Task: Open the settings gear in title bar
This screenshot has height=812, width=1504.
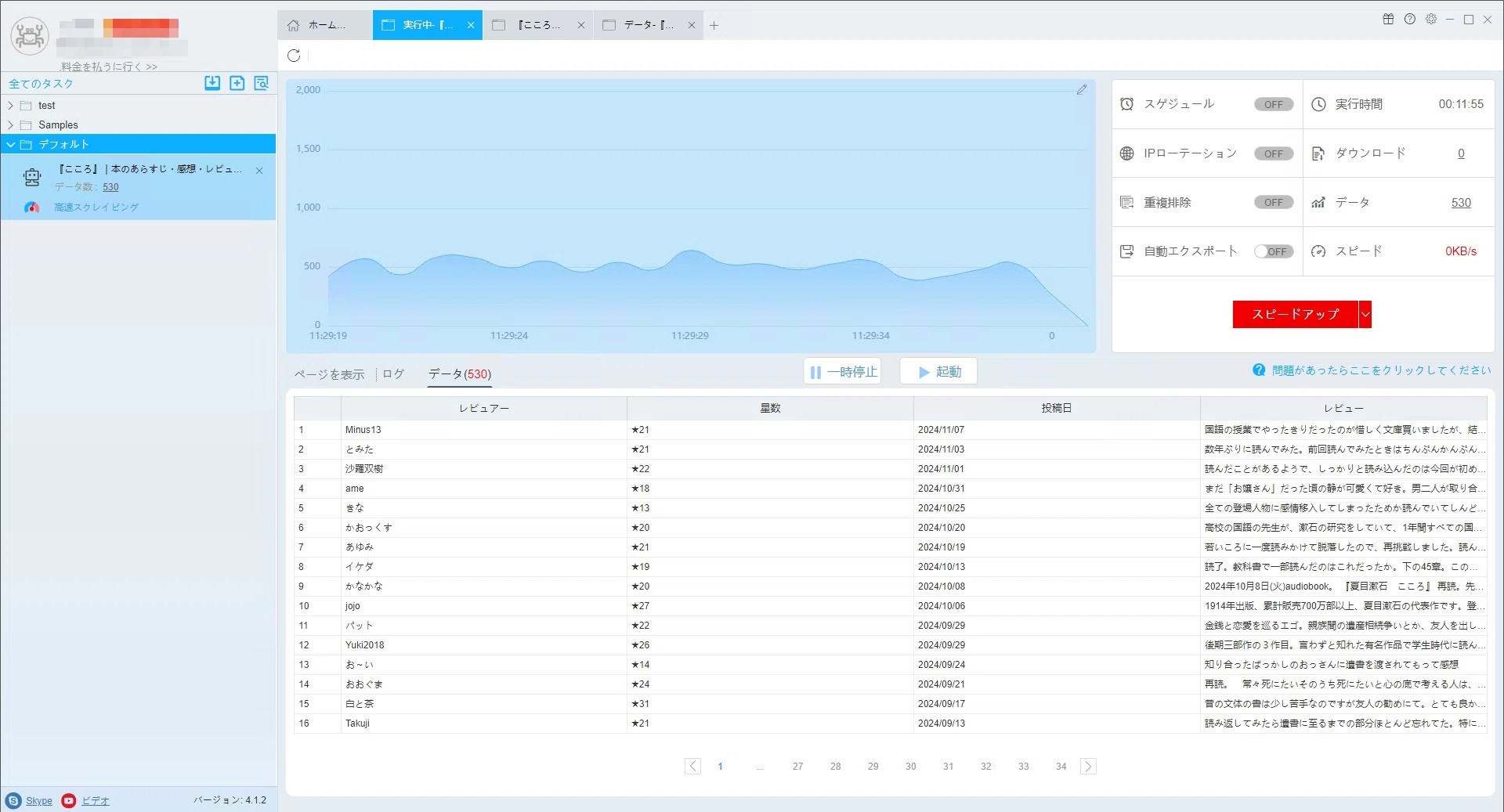Action: [x=1431, y=20]
